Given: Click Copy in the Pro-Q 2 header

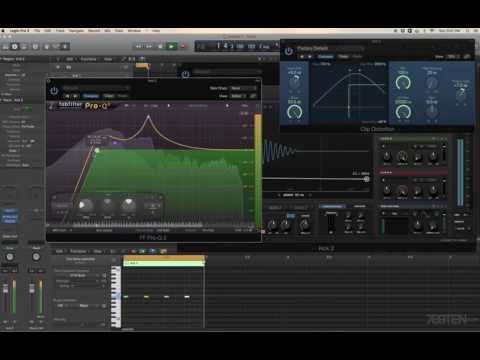Looking at the screenshot, I should (x=108, y=96).
